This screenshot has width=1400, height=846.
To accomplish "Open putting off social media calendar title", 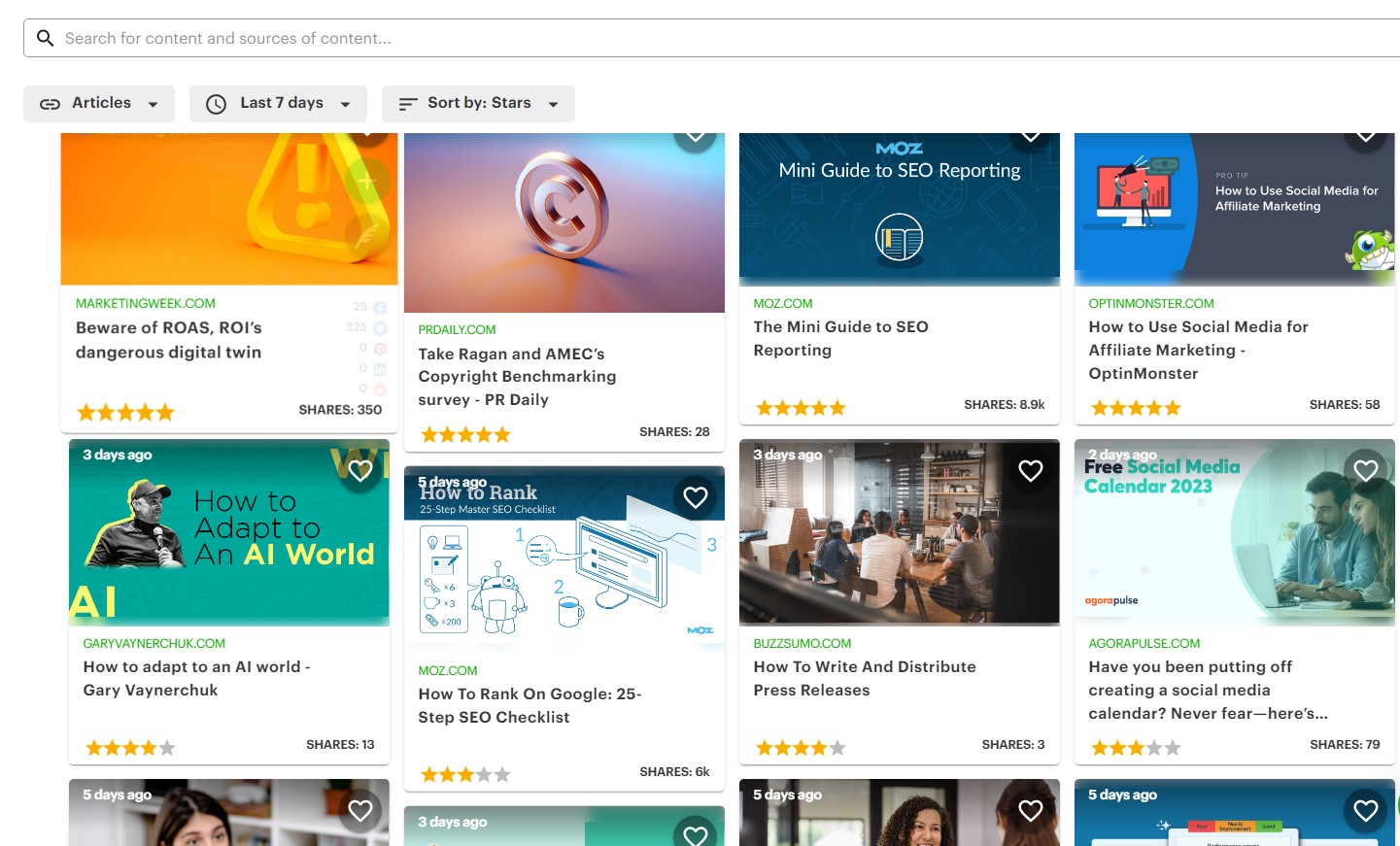I will (1208, 690).
